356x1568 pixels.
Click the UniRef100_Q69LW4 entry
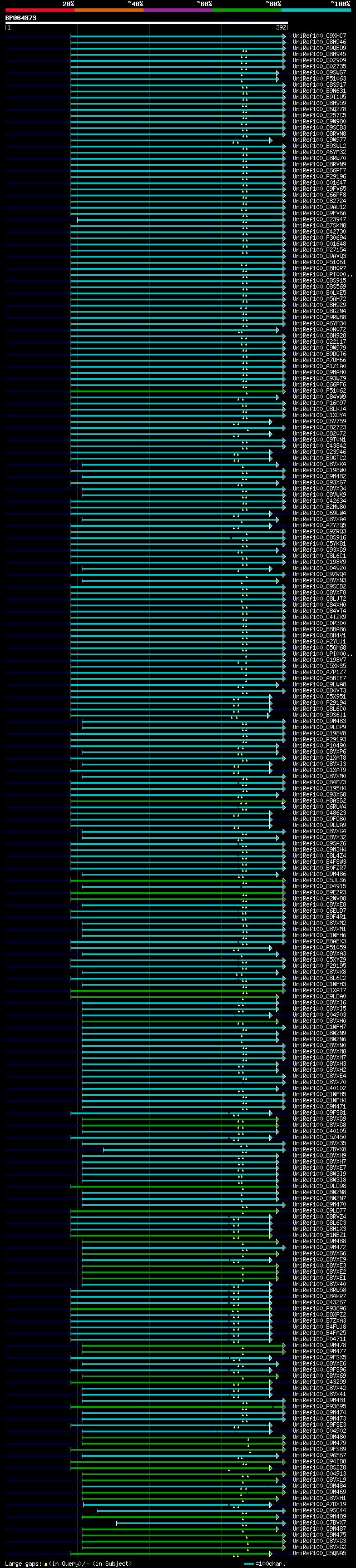(x=319, y=513)
